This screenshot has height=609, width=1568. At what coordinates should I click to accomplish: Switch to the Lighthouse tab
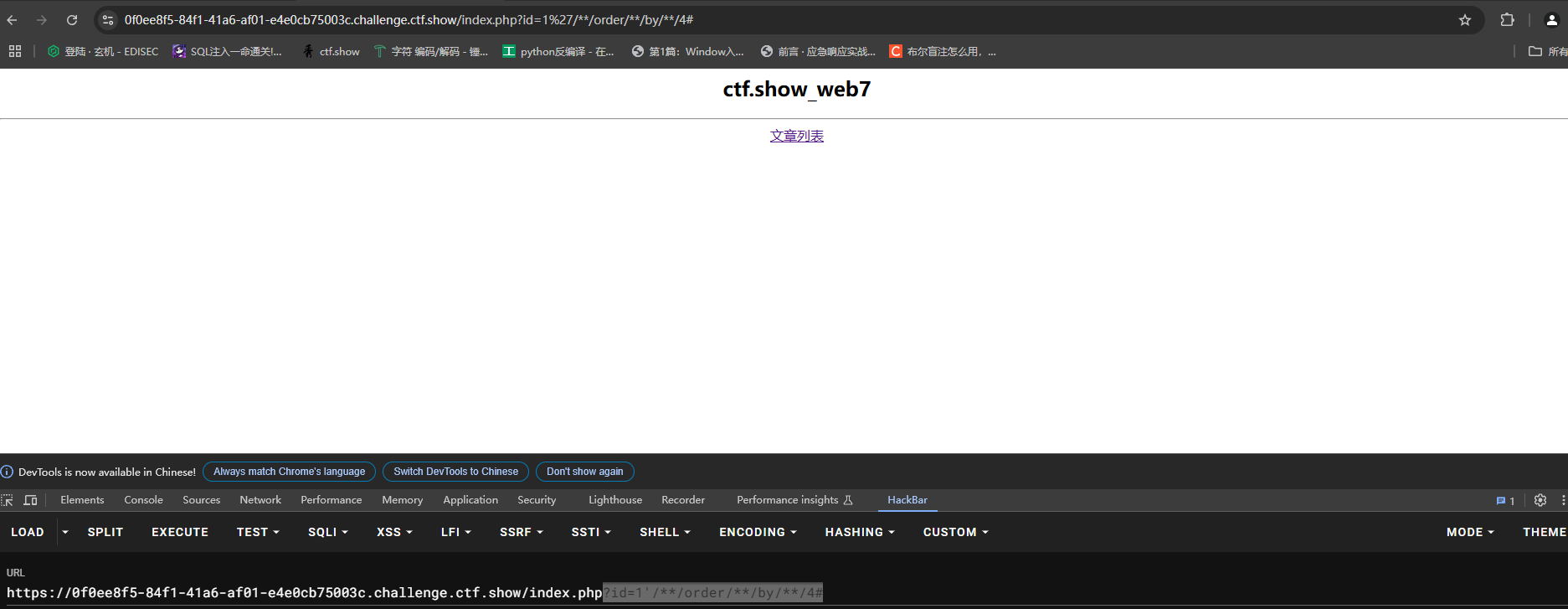coord(615,500)
